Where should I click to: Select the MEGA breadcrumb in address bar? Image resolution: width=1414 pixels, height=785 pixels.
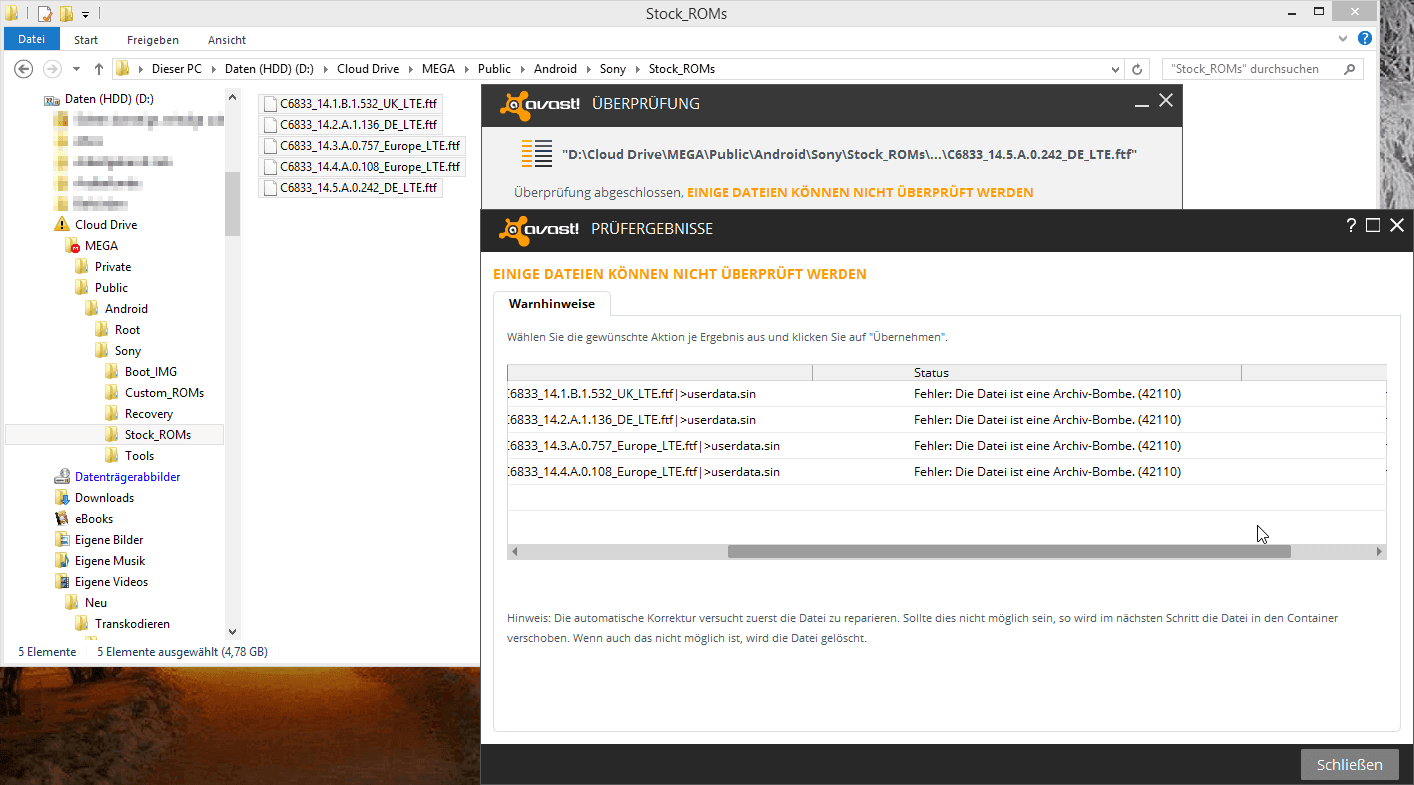[438, 69]
